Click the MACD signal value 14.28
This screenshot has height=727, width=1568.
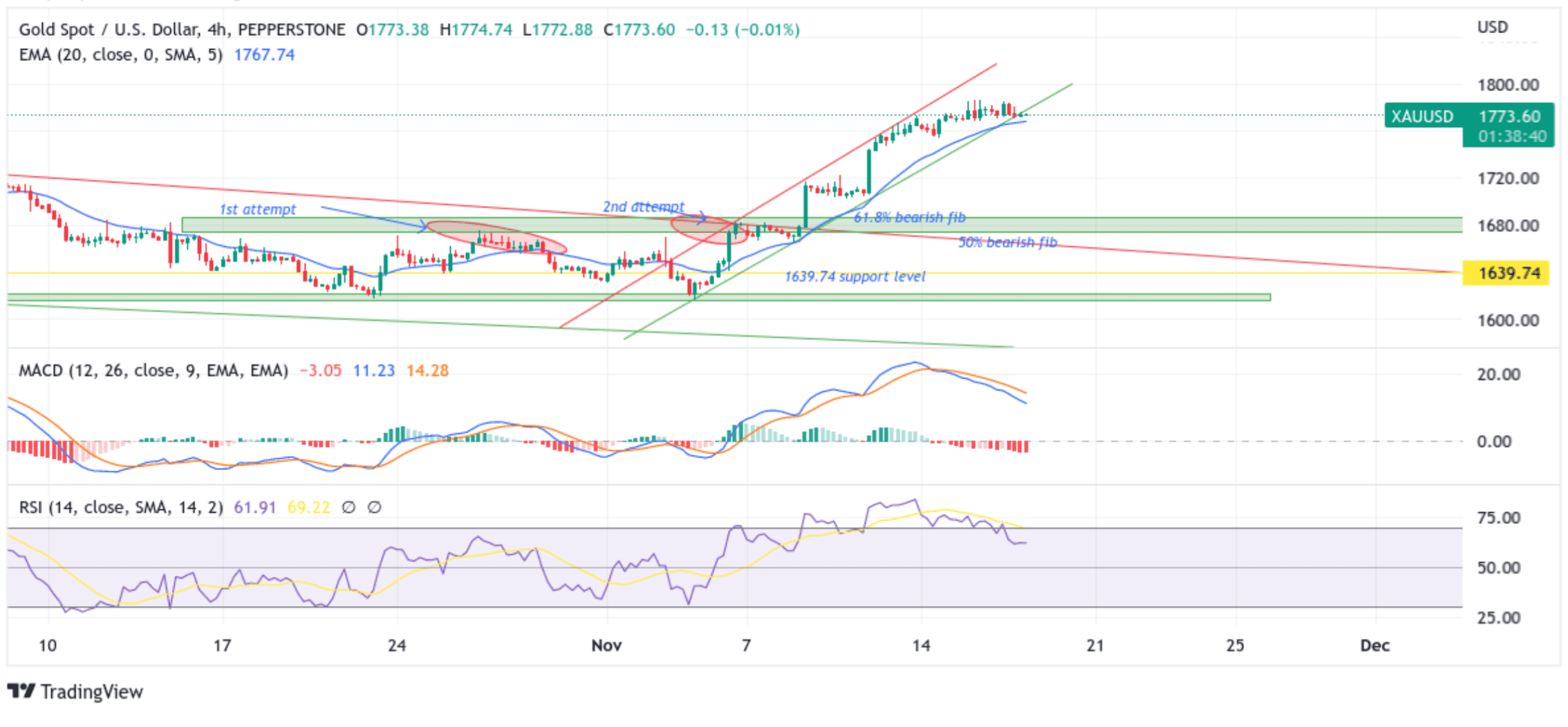pyautogui.click(x=427, y=370)
